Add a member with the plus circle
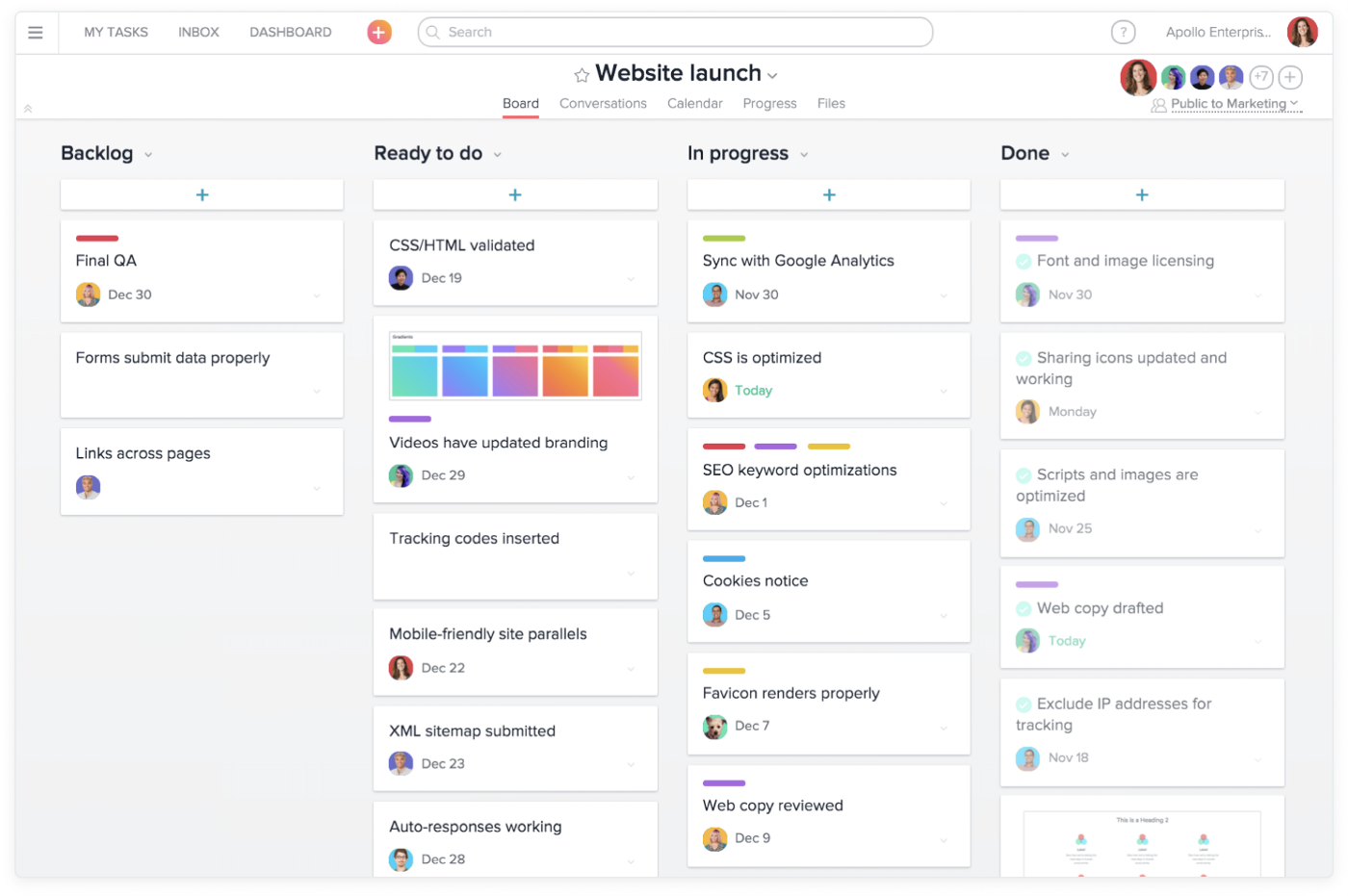The width and height of the screenshot is (1348, 896). click(1290, 77)
